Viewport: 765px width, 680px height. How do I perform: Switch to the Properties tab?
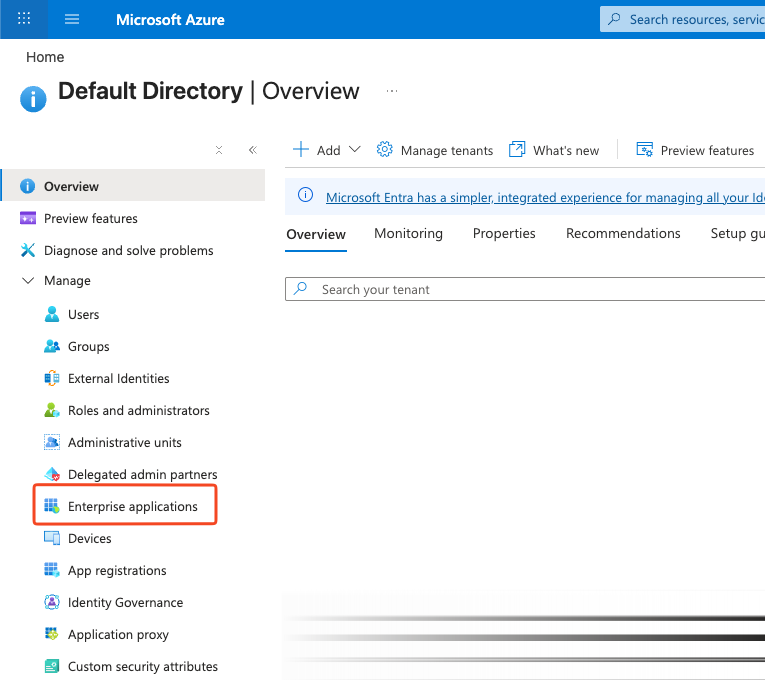[x=504, y=233]
